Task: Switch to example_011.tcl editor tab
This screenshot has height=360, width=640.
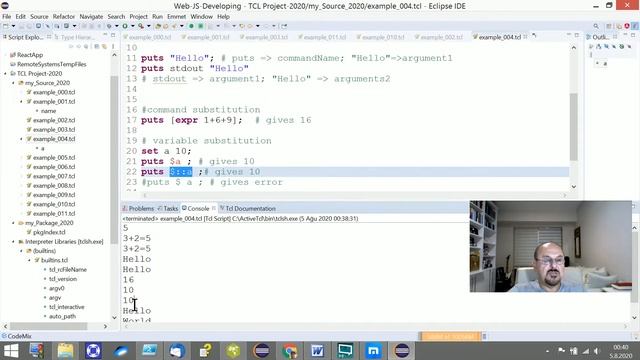Action: [322, 37]
